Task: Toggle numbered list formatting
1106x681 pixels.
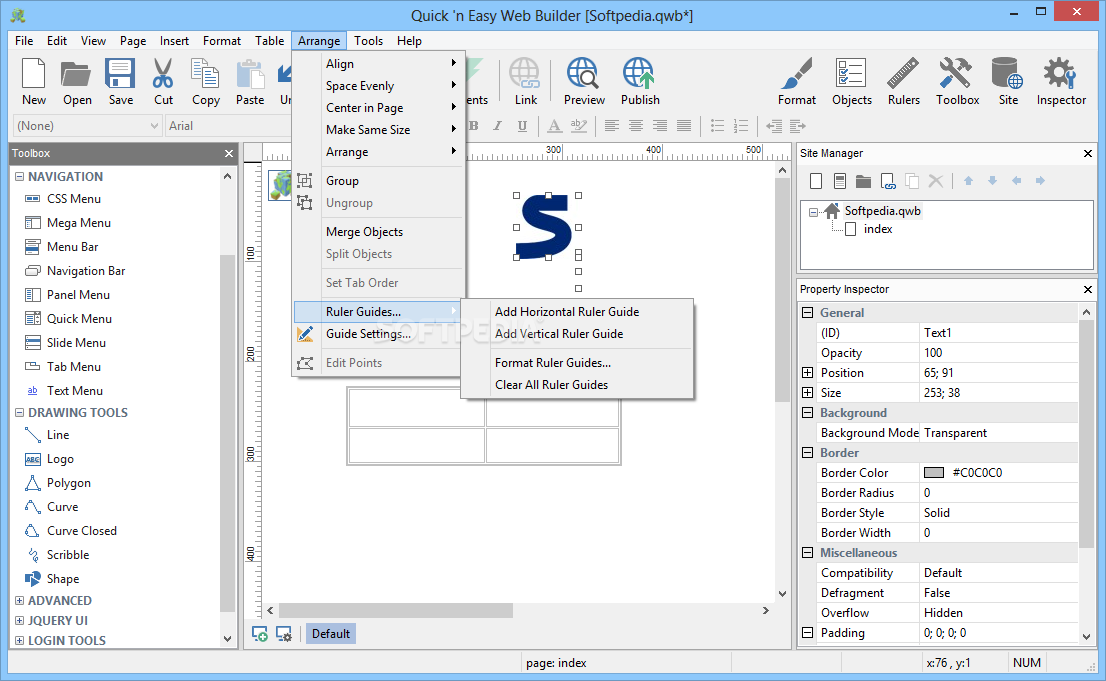Action: (741, 126)
